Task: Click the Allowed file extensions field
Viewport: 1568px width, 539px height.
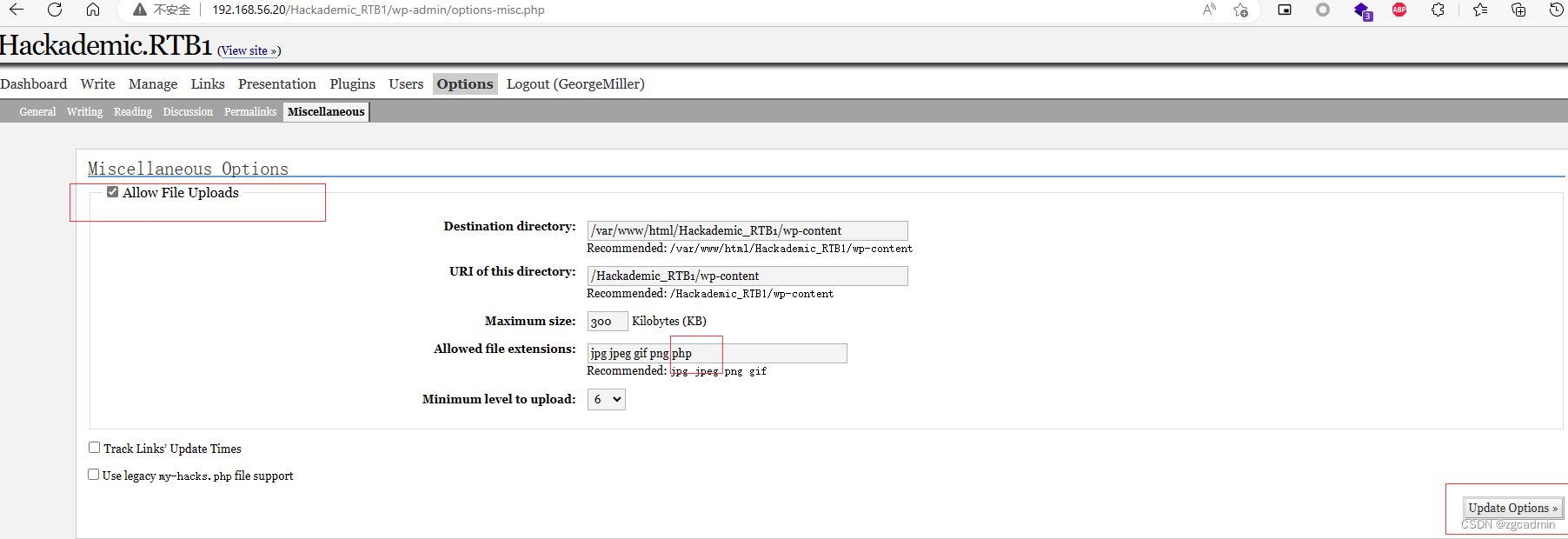Action: coord(717,353)
